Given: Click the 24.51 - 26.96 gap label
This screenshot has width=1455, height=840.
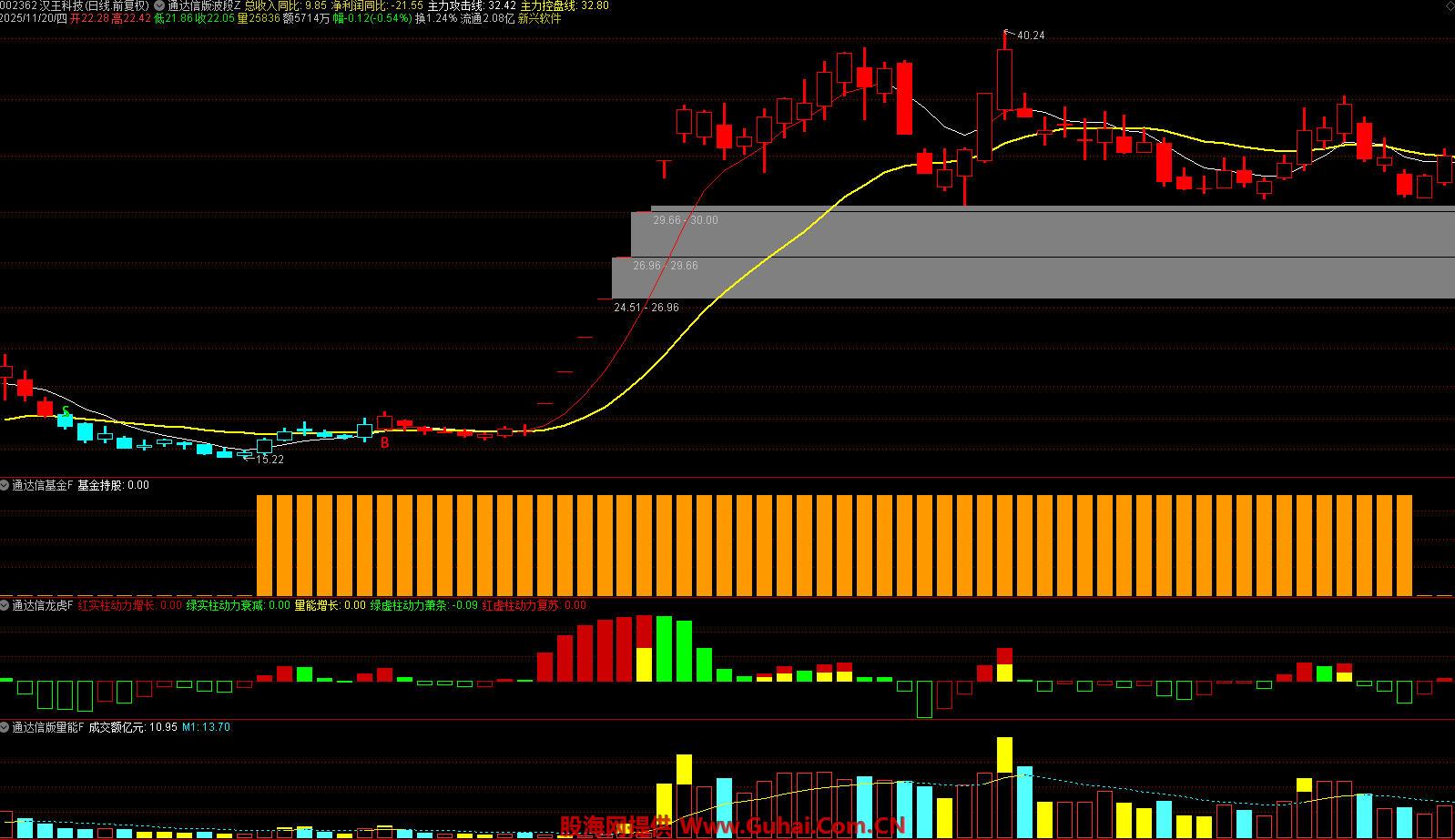Looking at the screenshot, I should (646, 308).
